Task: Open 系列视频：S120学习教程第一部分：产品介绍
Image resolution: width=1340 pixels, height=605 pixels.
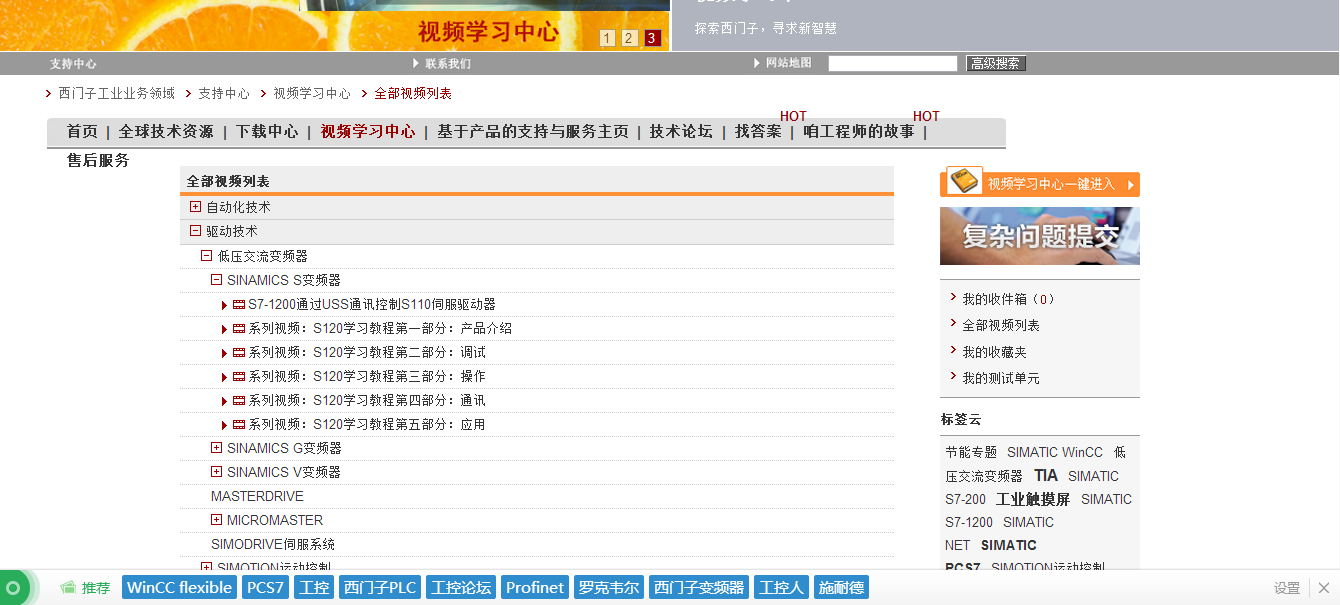Action: pos(380,329)
